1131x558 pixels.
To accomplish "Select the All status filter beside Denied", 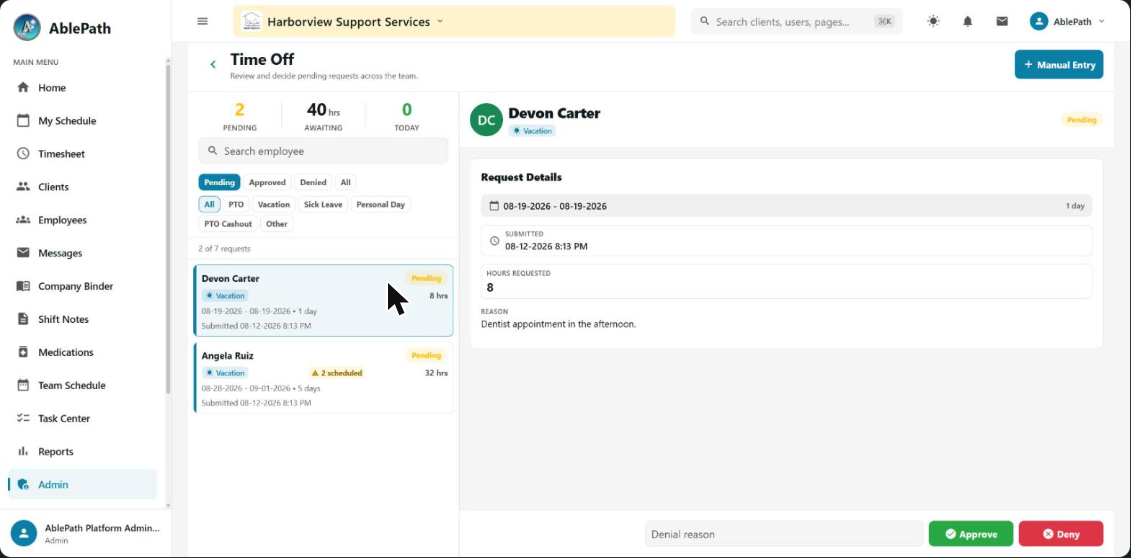I will click(x=346, y=182).
